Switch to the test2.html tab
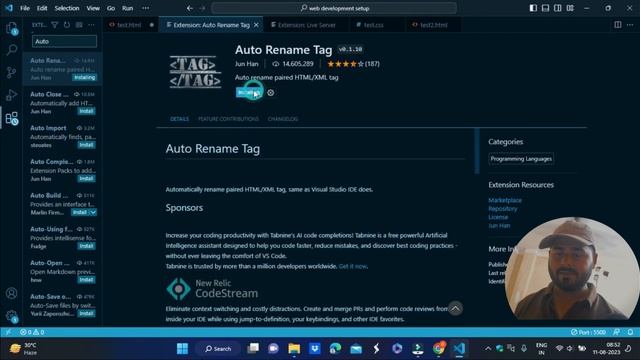The height and width of the screenshot is (360, 640). (433, 25)
